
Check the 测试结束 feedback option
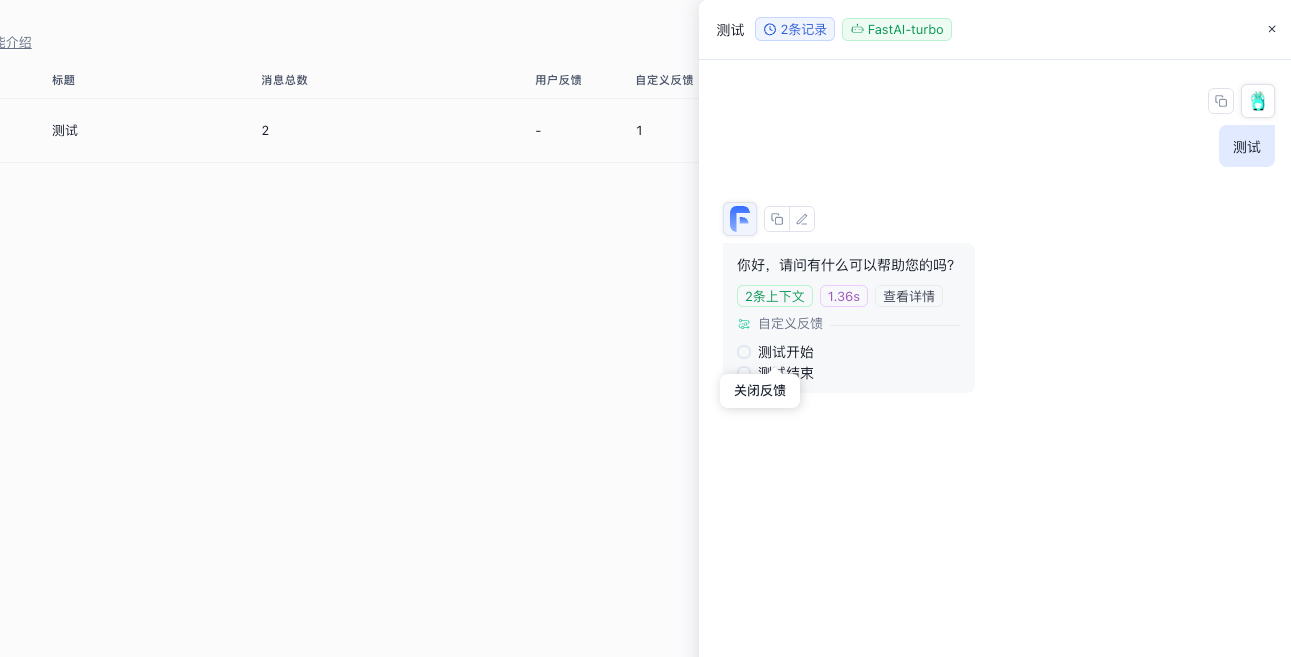tap(744, 371)
